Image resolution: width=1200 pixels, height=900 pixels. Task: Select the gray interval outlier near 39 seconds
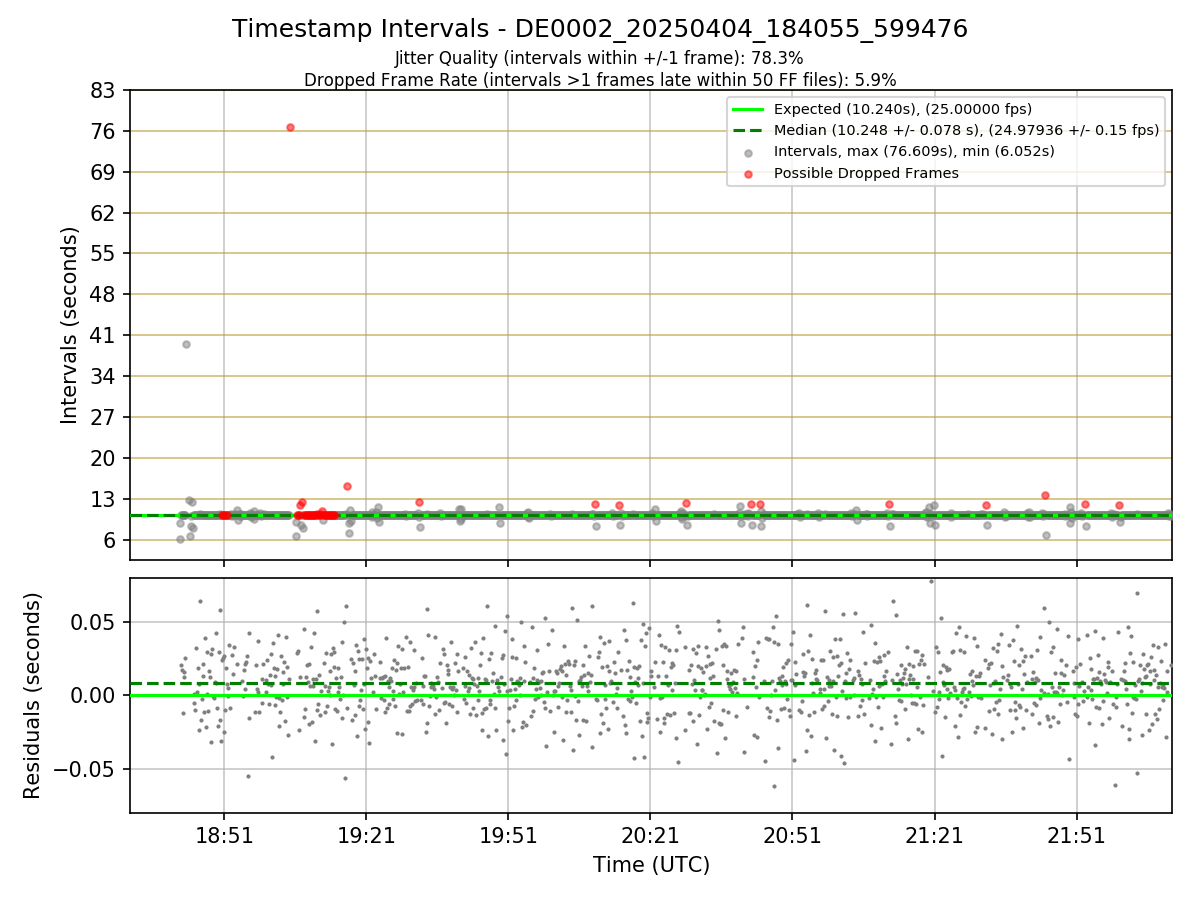[x=186, y=344]
